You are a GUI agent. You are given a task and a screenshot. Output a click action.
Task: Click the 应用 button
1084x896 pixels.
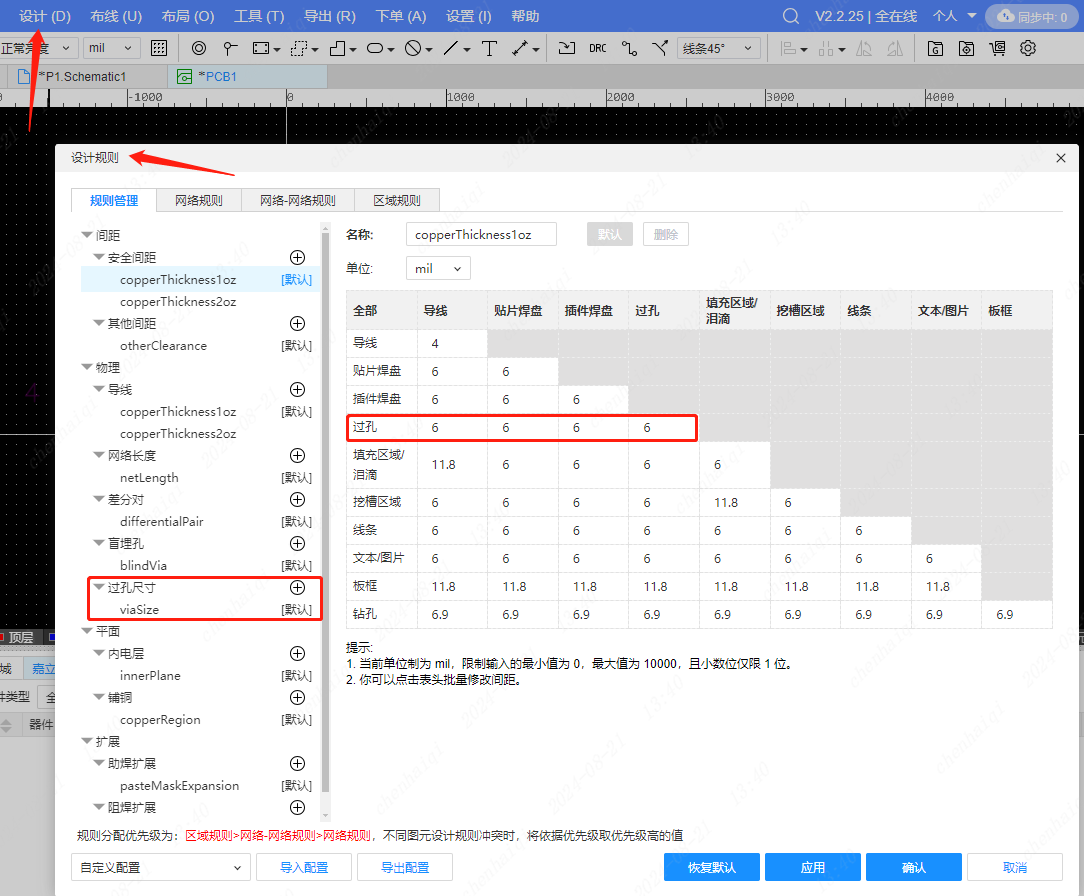pos(813,867)
